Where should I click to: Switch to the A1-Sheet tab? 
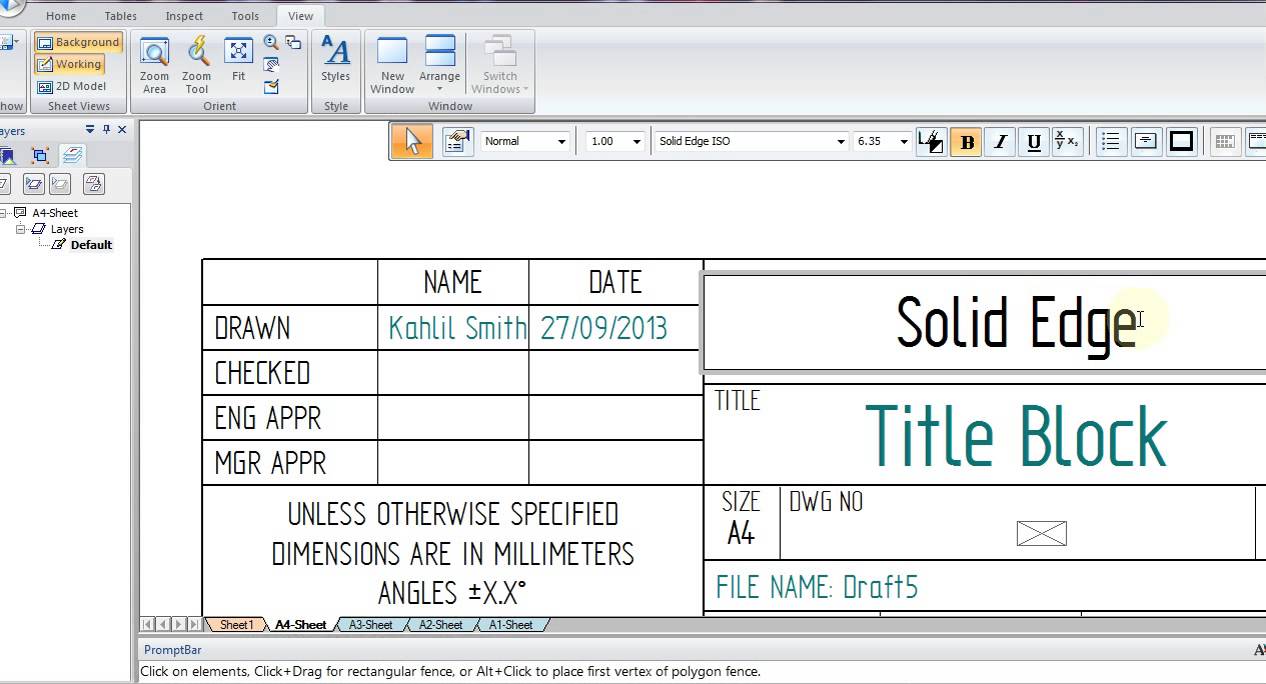[510, 625]
